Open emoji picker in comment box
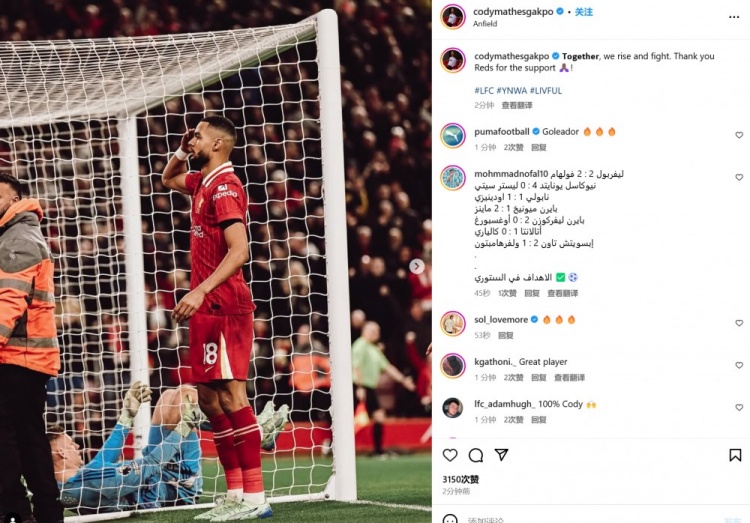This screenshot has height=523, width=750. (450, 519)
